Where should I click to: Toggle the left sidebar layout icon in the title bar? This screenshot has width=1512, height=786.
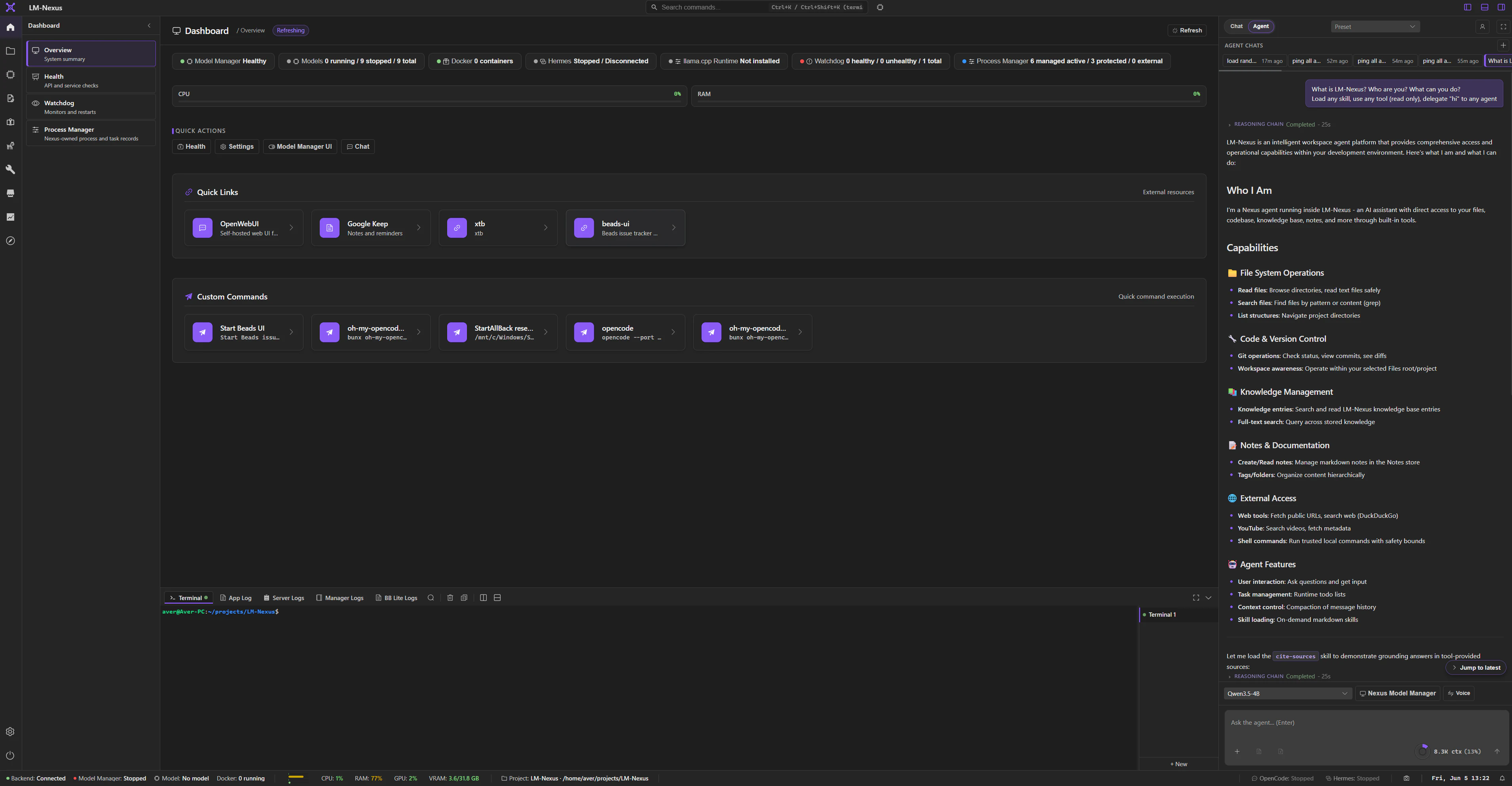(x=1467, y=7)
